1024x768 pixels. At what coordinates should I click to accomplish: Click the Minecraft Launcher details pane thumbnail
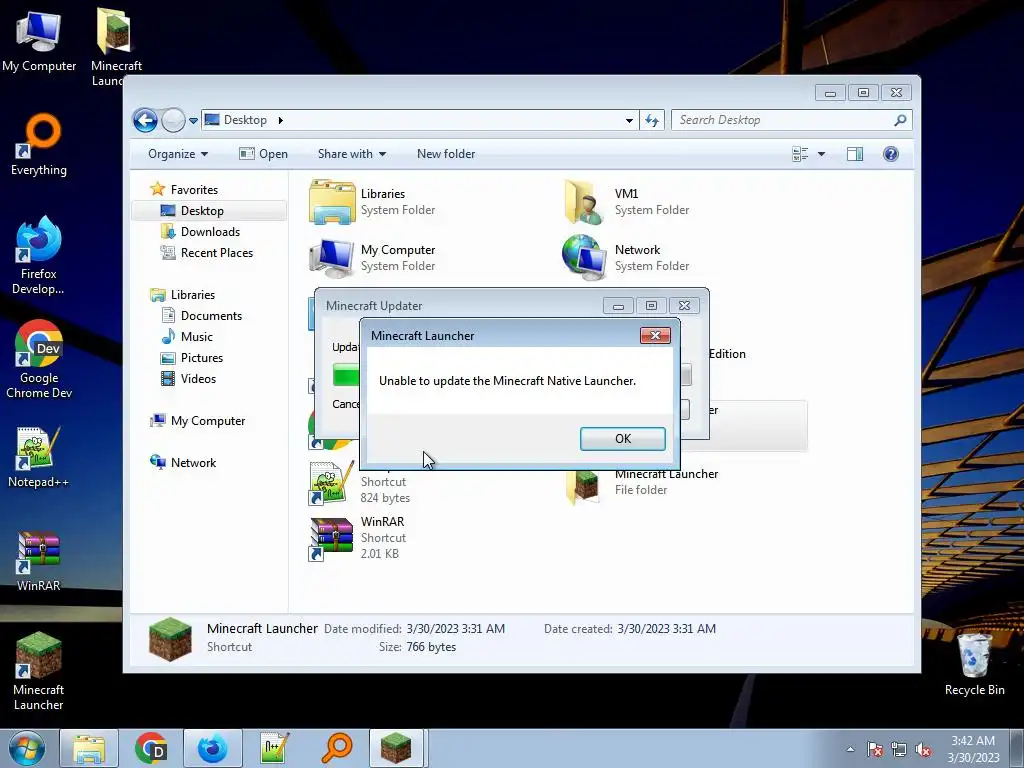(170, 639)
